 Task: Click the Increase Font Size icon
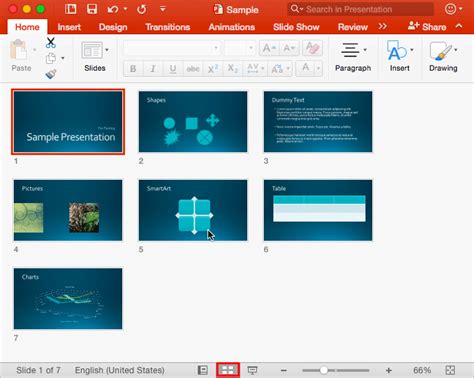269,48
